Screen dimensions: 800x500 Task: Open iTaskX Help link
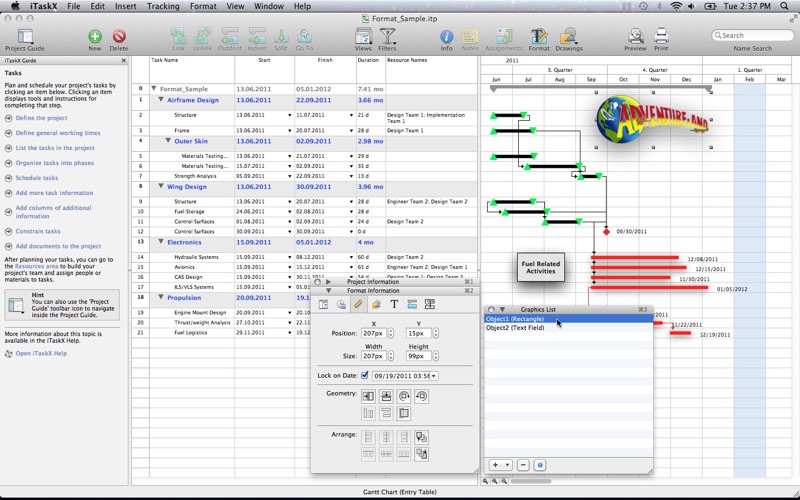[x=41, y=353]
